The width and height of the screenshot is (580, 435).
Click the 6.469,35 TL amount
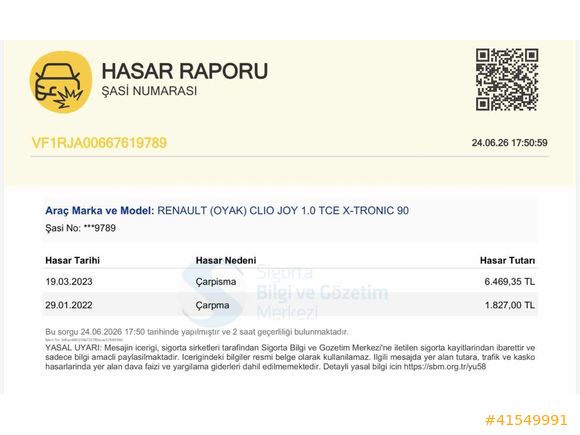[509, 282]
